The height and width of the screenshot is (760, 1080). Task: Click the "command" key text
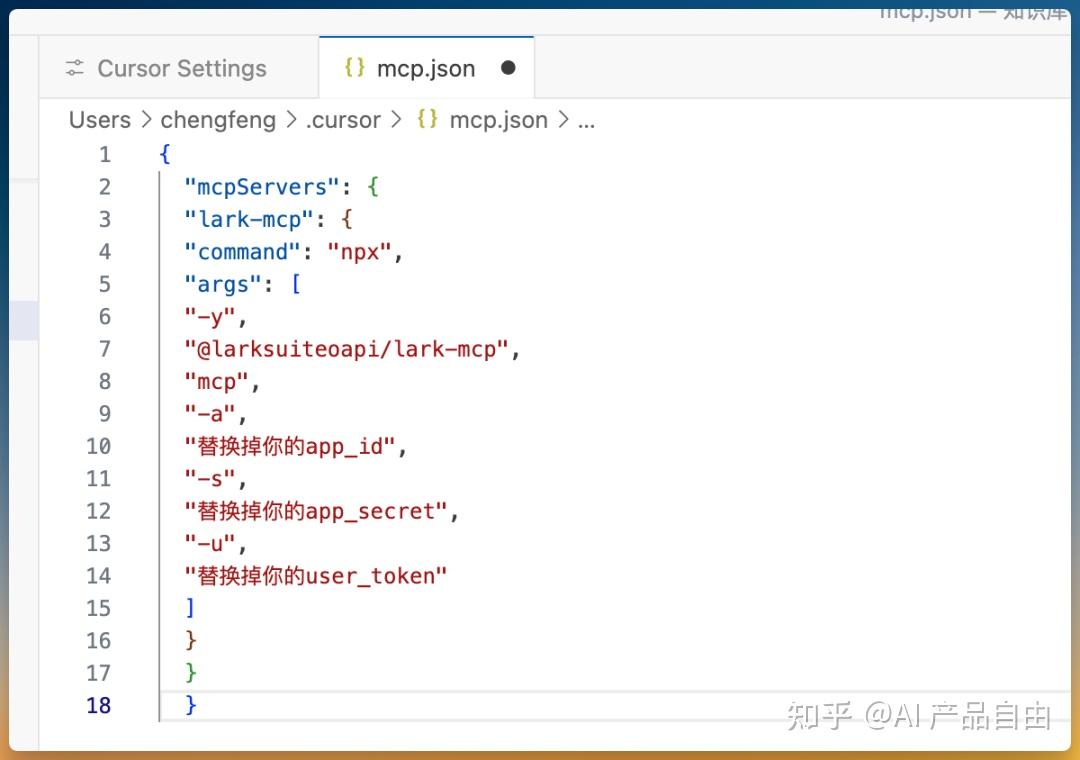tap(242, 251)
